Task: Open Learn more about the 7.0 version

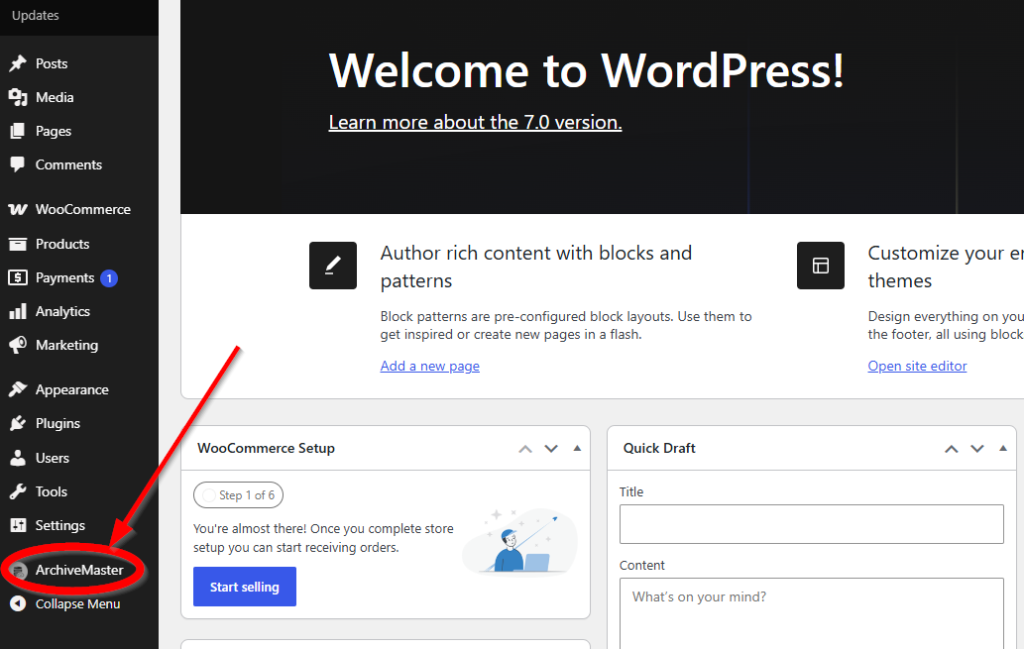Action: [x=475, y=122]
